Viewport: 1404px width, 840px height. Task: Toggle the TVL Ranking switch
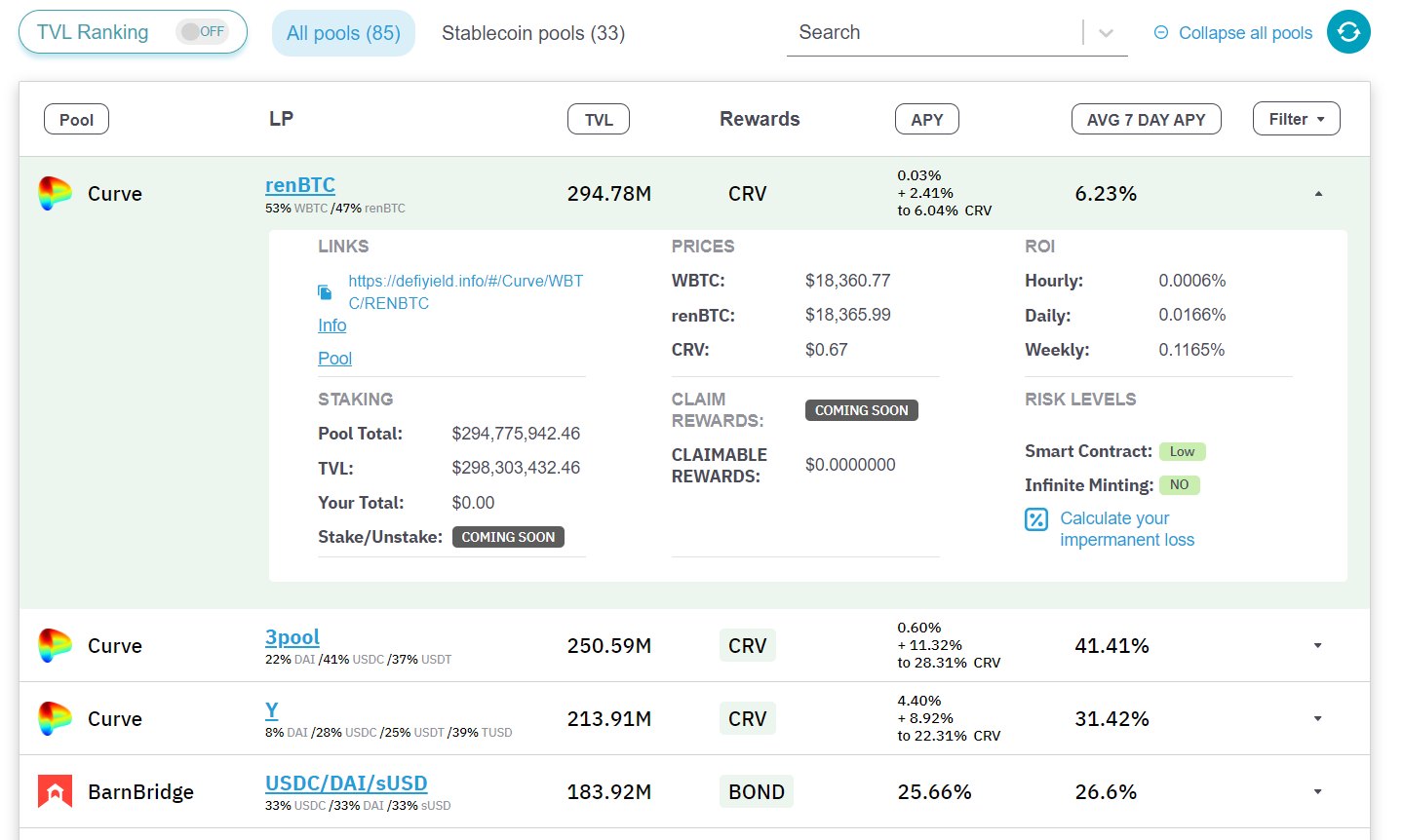click(202, 32)
